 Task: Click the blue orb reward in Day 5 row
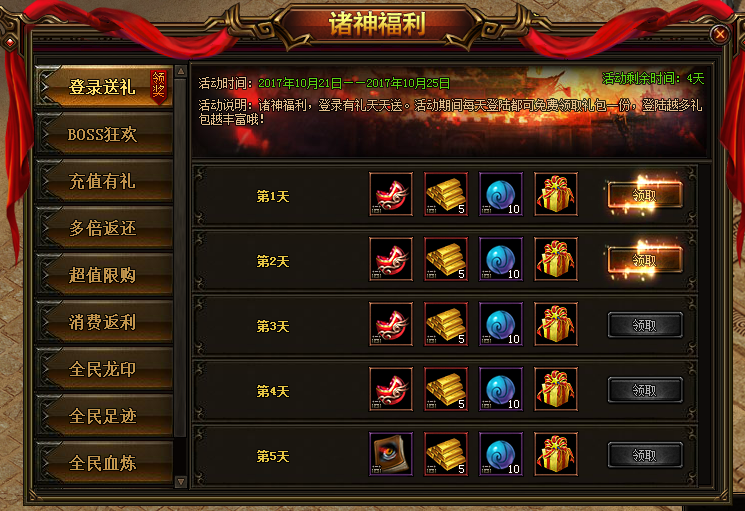[x=501, y=454]
